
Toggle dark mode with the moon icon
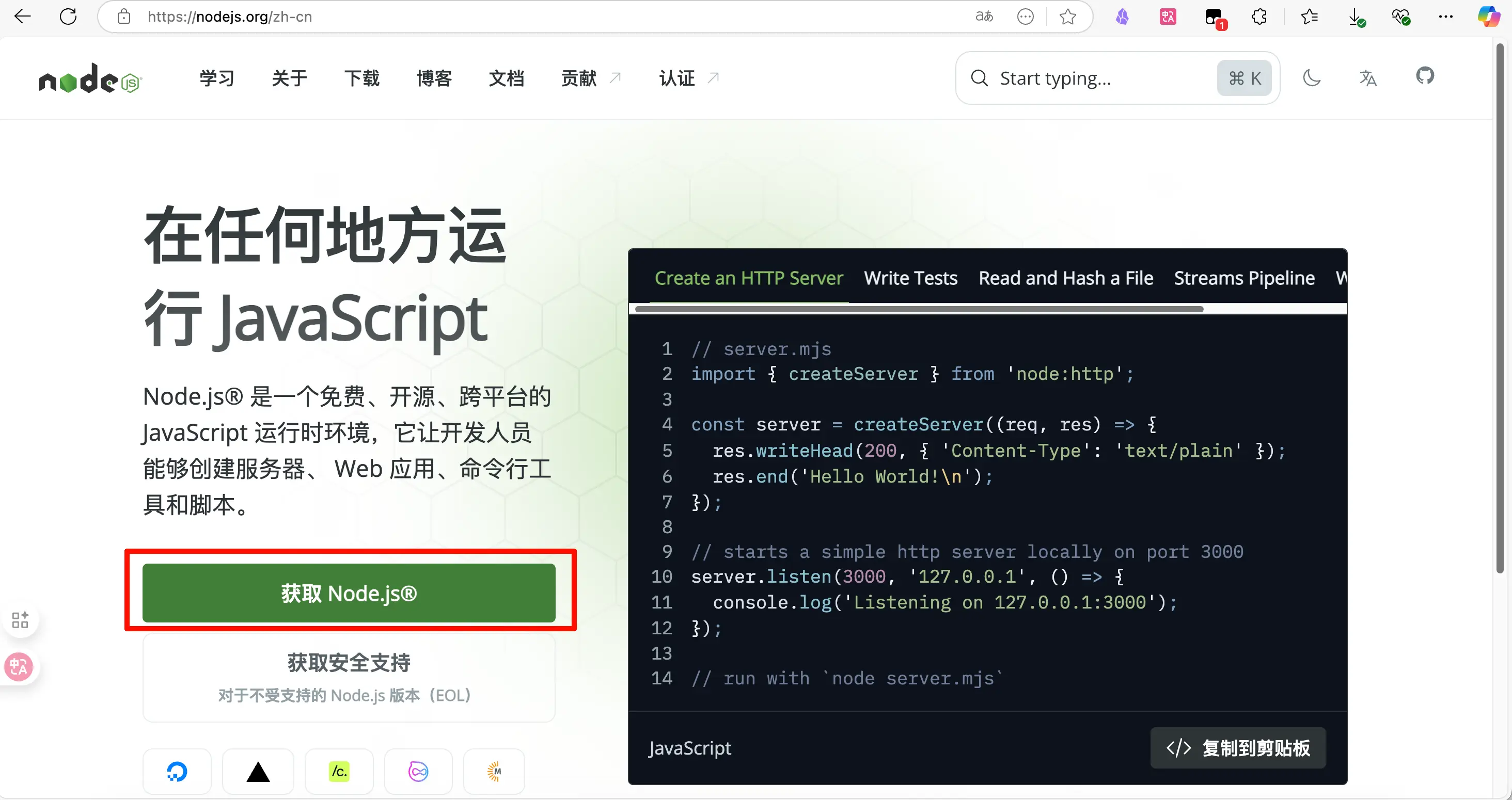(x=1311, y=77)
